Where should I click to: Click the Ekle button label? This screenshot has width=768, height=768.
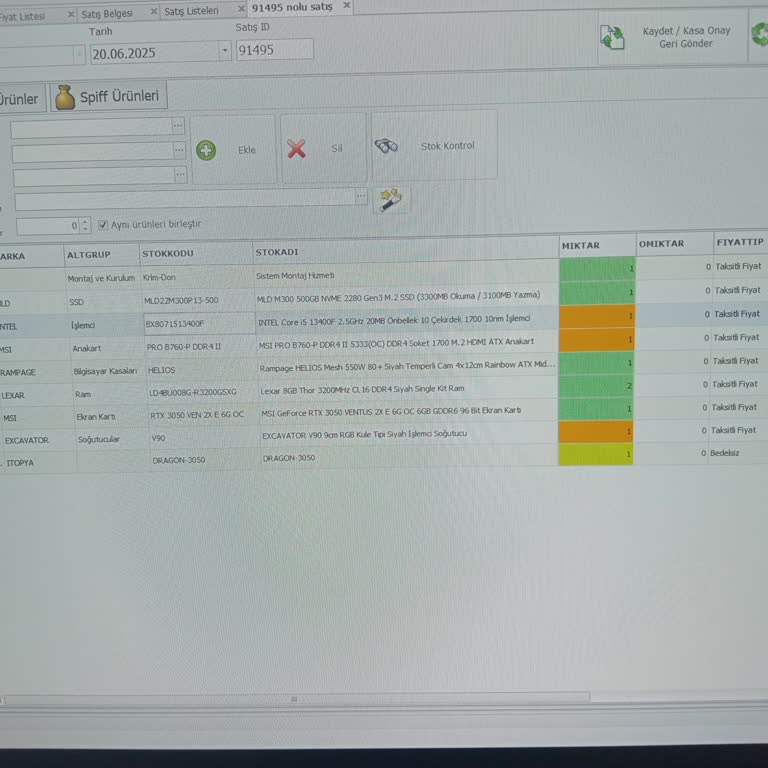pos(247,150)
